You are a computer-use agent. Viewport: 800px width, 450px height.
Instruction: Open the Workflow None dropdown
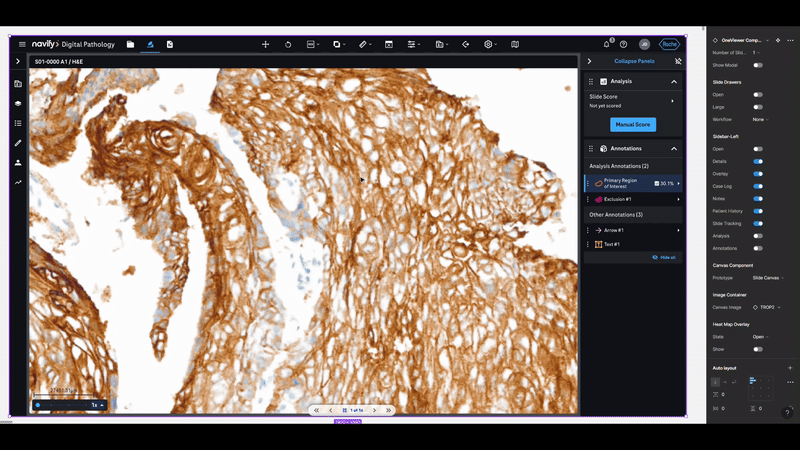(760, 119)
